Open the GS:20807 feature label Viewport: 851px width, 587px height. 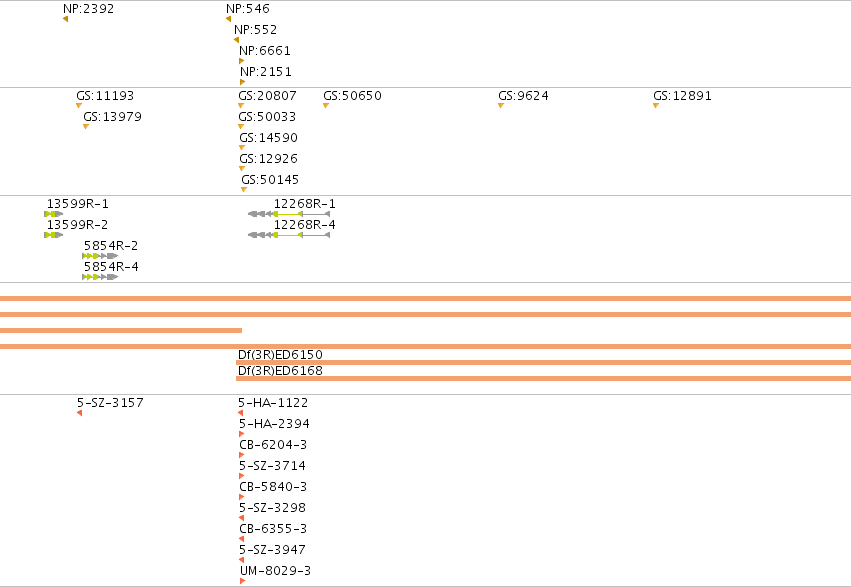[x=268, y=96]
